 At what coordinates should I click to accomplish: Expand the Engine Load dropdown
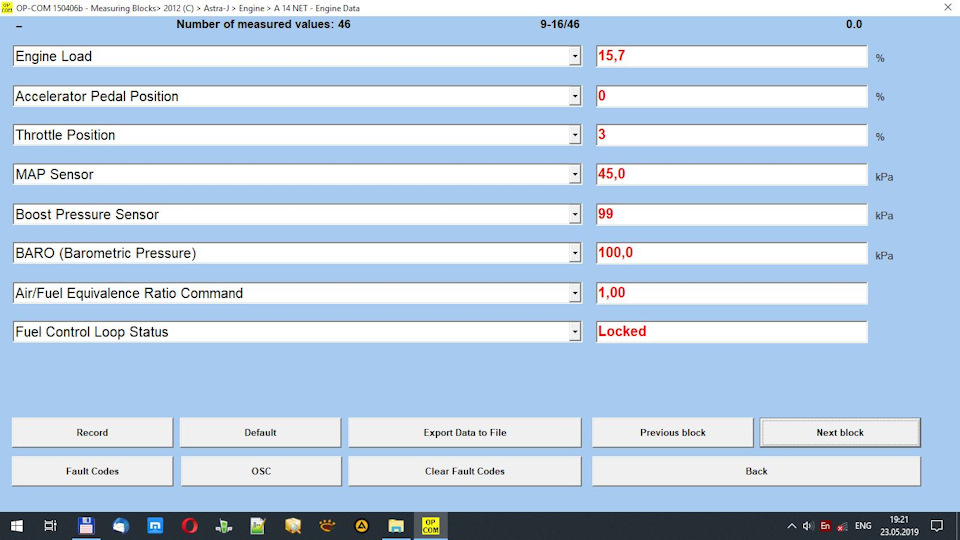coord(575,57)
